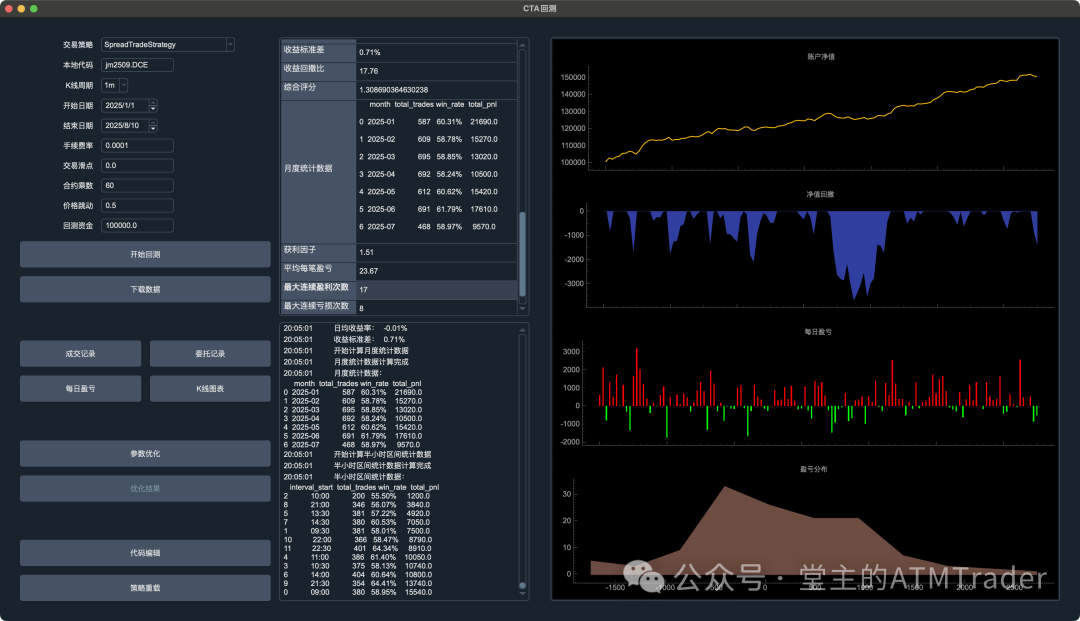Click the 0.71% value cell
Screen dimensions: 1080x621
click(x=437, y=52)
